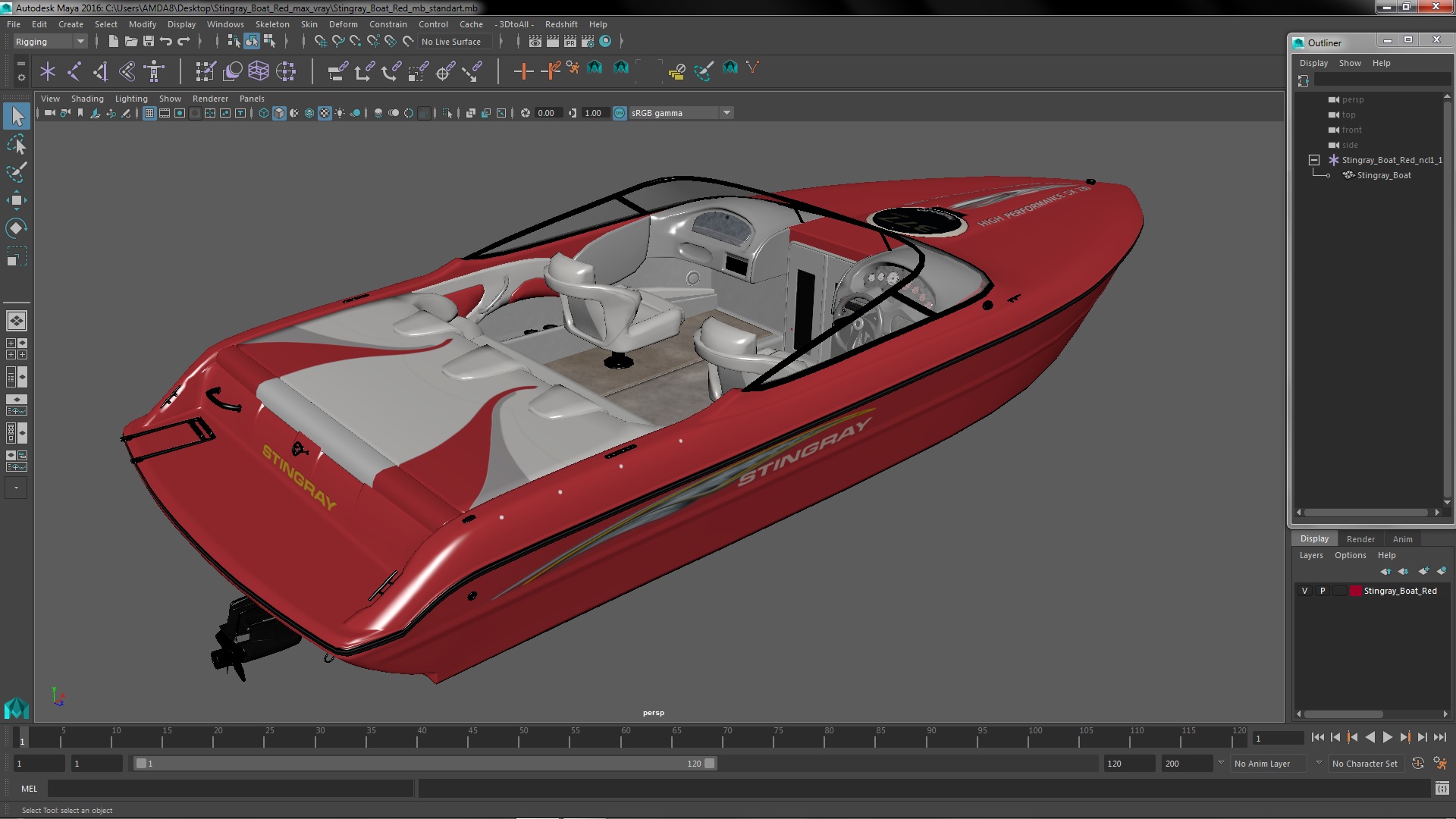The width and height of the screenshot is (1456, 819).
Task: Pick the Lasso Select tool in toolbox
Action: click(x=16, y=144)
